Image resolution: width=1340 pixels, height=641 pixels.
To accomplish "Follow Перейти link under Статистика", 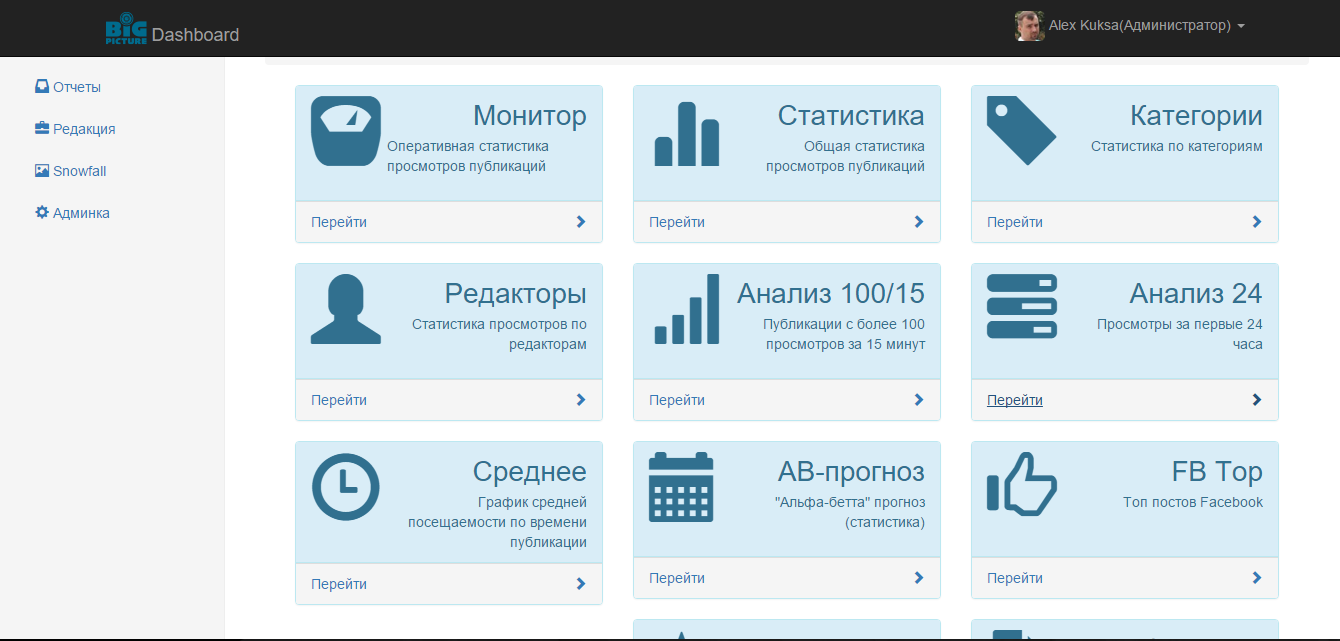I will point(677,222).
